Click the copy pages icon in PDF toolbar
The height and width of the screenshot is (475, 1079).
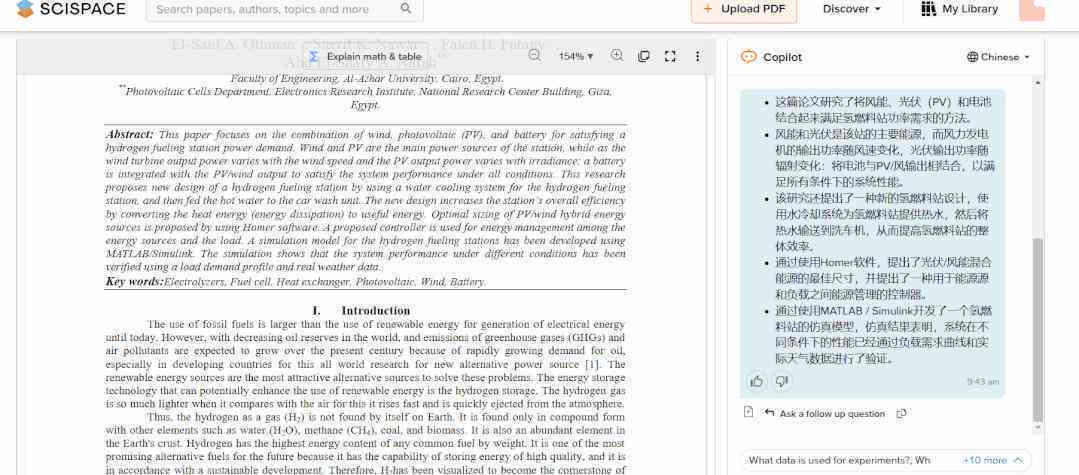(644, 56)
